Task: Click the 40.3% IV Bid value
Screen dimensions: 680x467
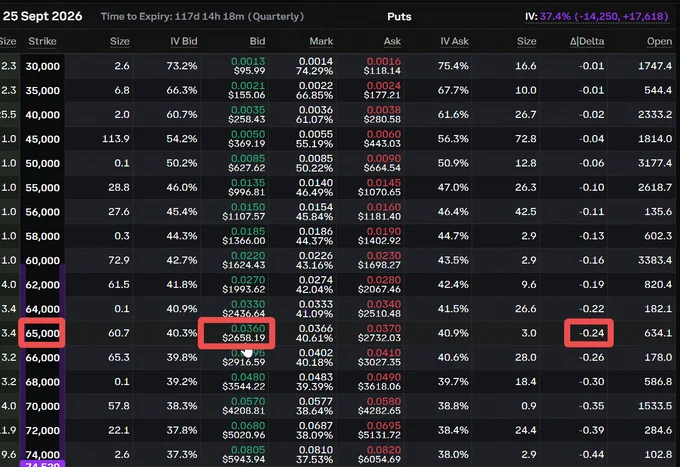Action: coord(182,333)
